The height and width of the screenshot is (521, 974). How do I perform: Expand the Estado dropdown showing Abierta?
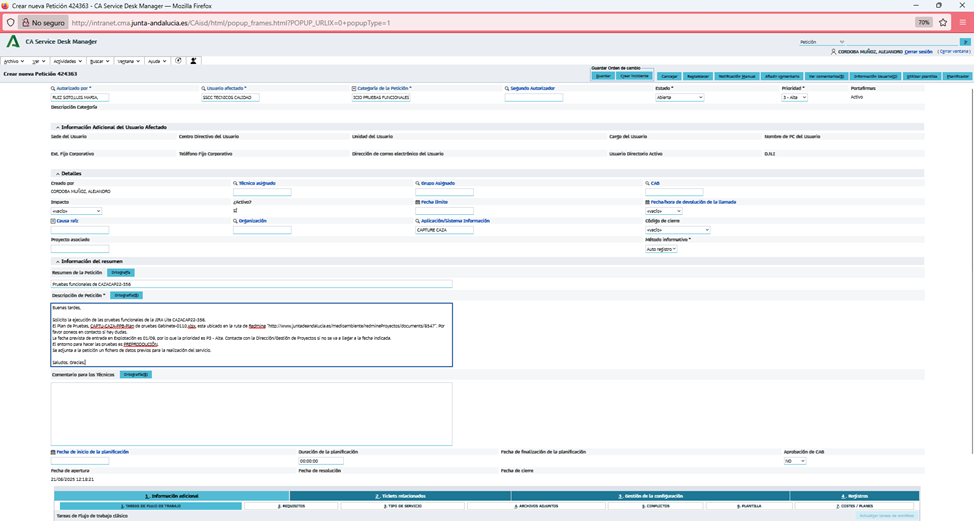679,97
